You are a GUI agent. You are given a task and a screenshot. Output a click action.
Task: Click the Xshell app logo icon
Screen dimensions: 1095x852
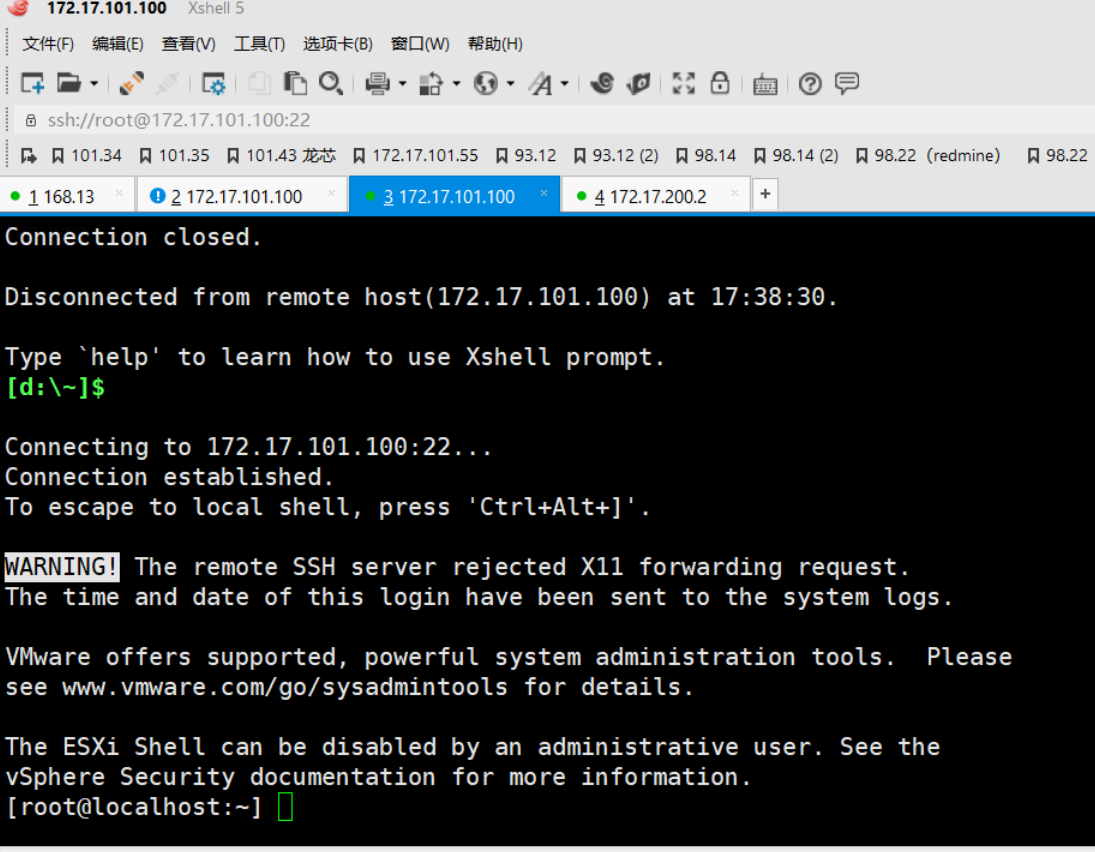pos(18,8)
